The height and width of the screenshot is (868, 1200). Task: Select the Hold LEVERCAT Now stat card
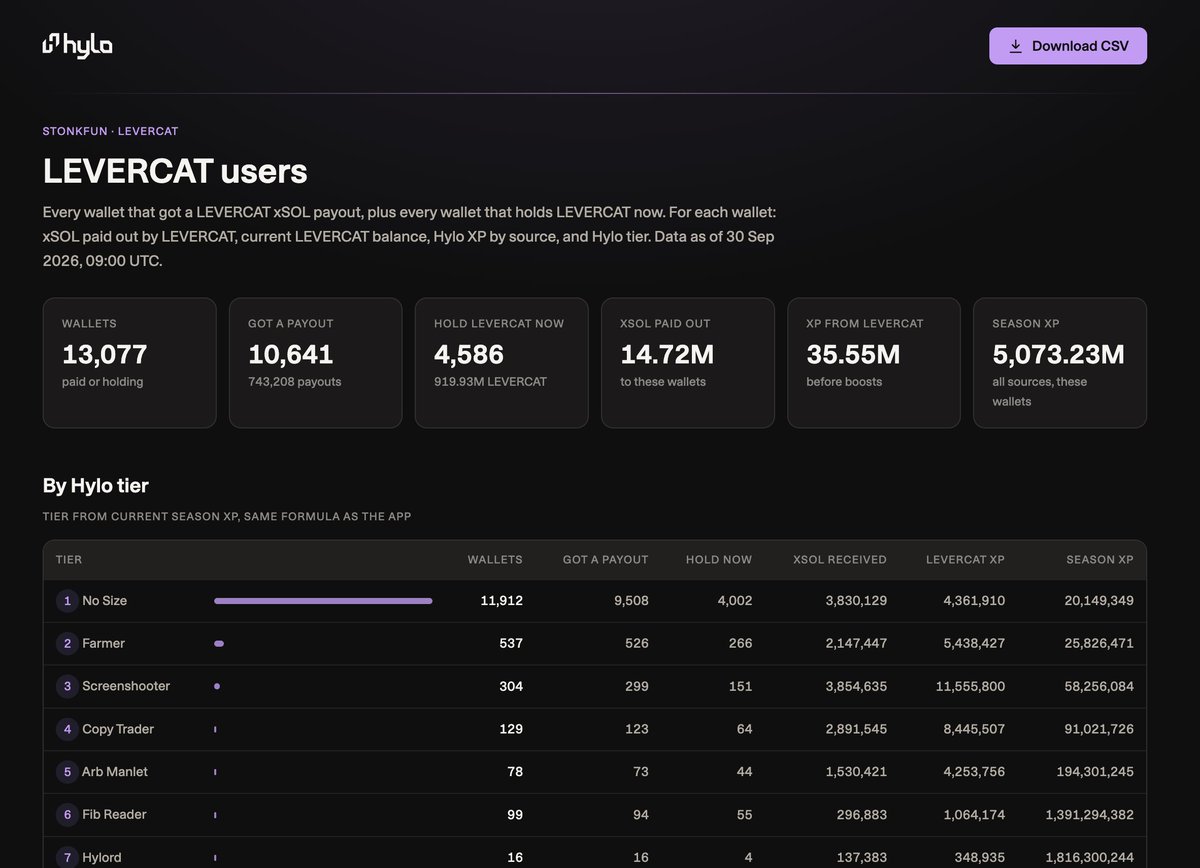[x=501, y=363]
